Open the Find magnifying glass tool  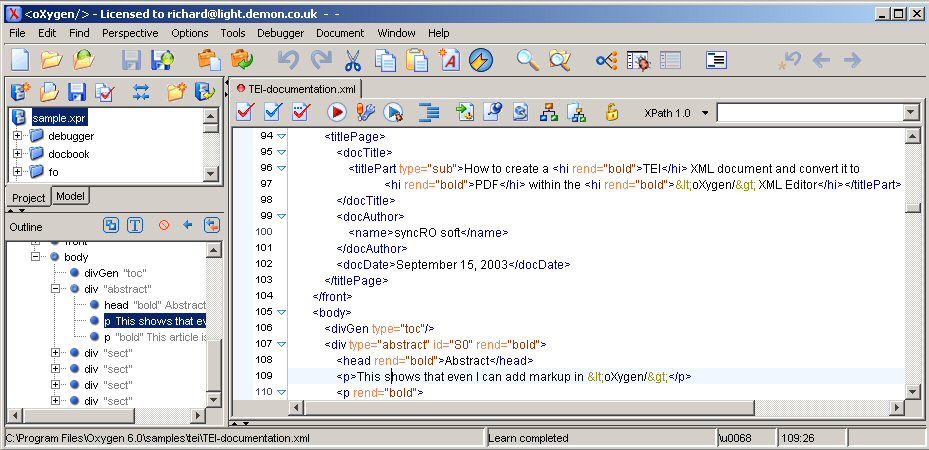(x=527, y=60)
